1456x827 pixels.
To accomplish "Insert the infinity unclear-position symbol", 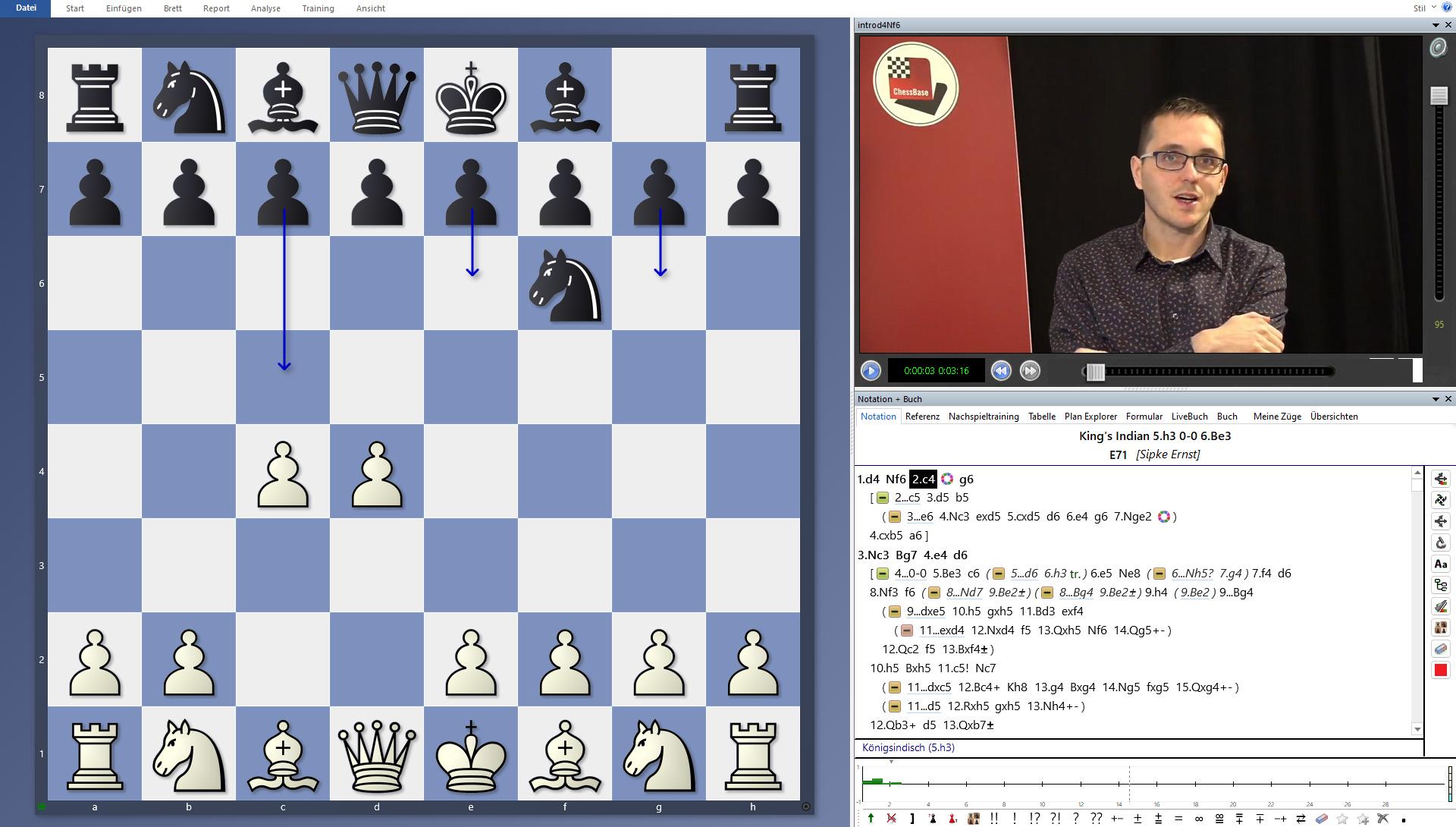I will (x=1198, y=818).
